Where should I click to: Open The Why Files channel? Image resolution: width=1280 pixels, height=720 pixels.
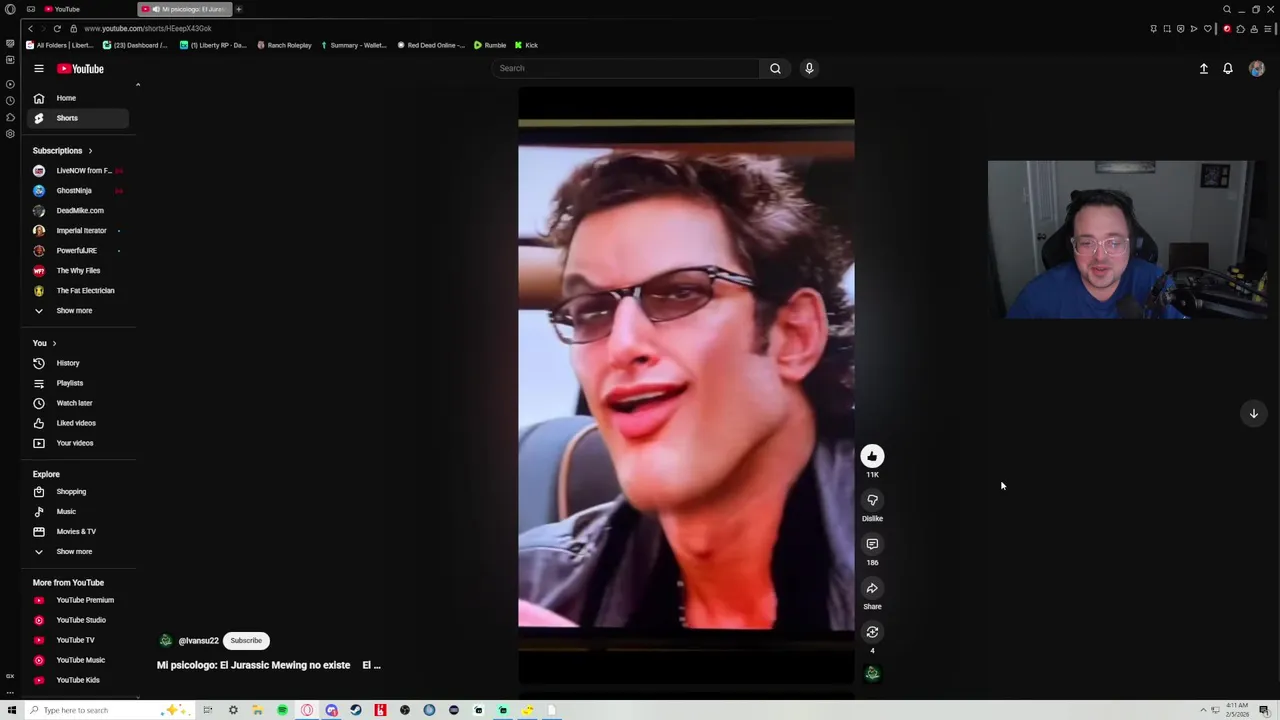79,271
